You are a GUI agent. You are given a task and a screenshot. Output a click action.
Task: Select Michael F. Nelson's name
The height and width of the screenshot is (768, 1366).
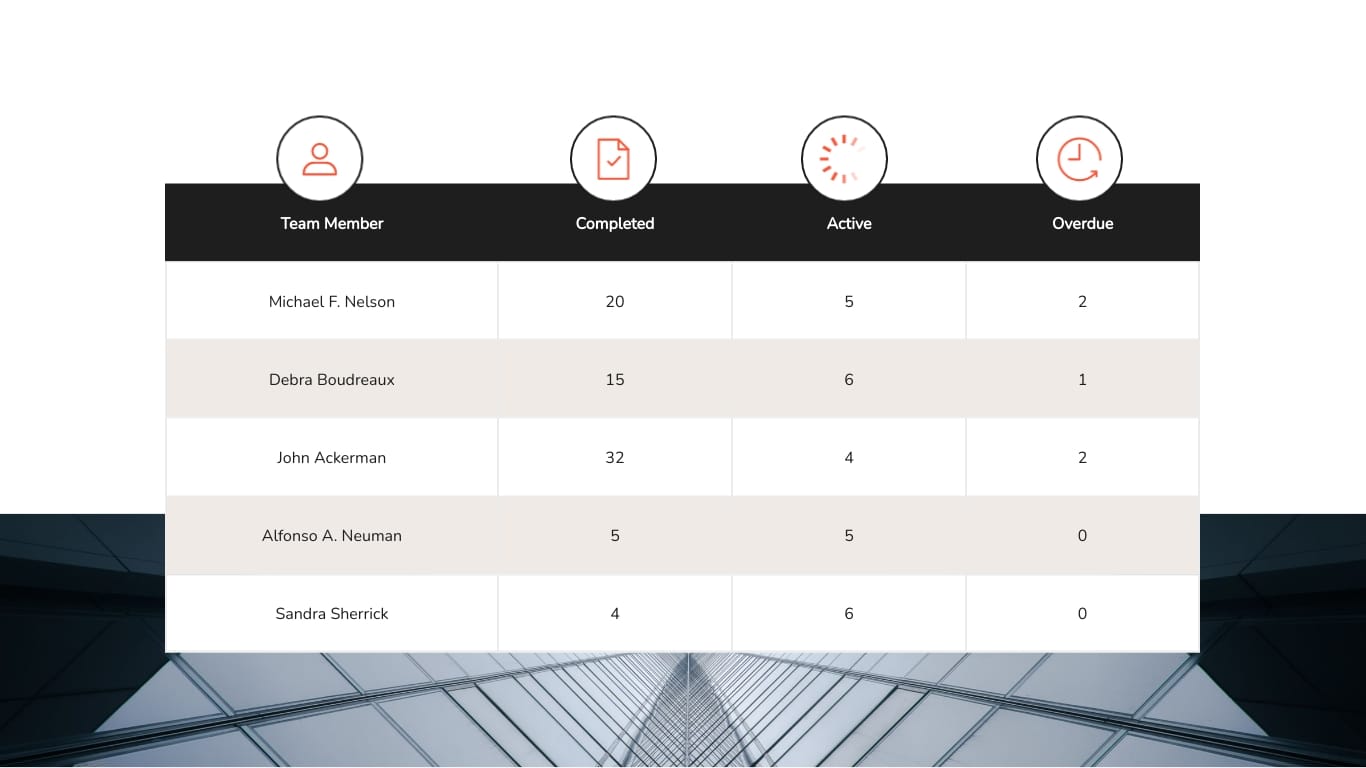coord(331,301)
